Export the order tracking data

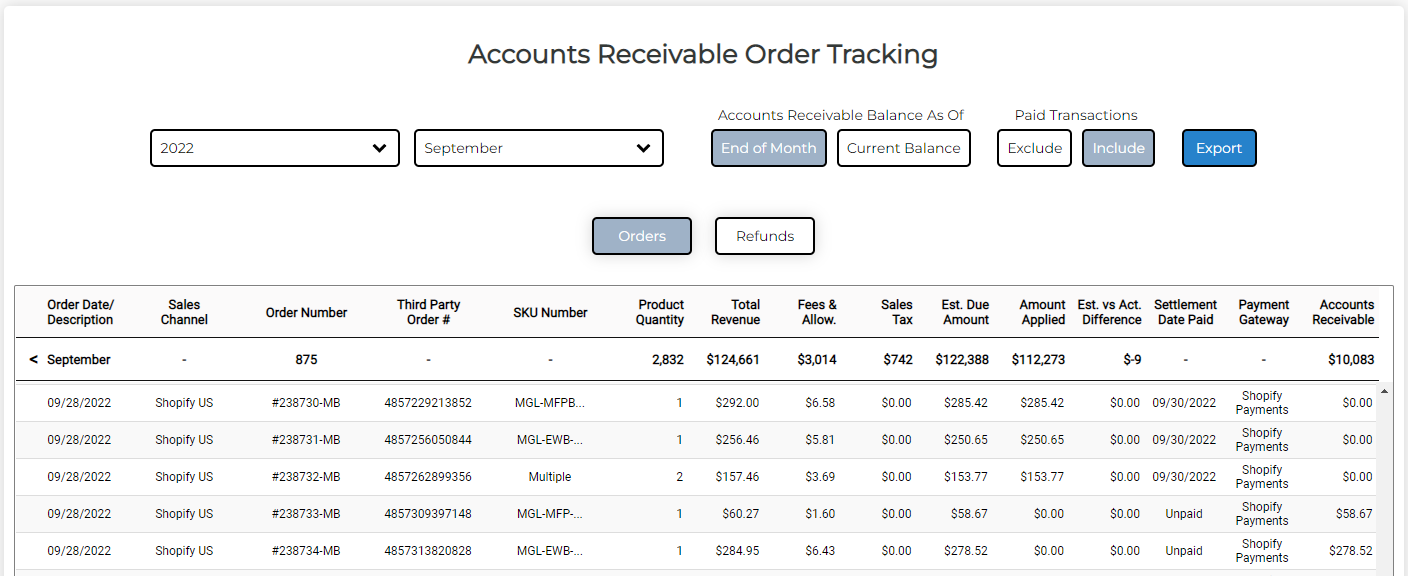tap(1219, 148)
